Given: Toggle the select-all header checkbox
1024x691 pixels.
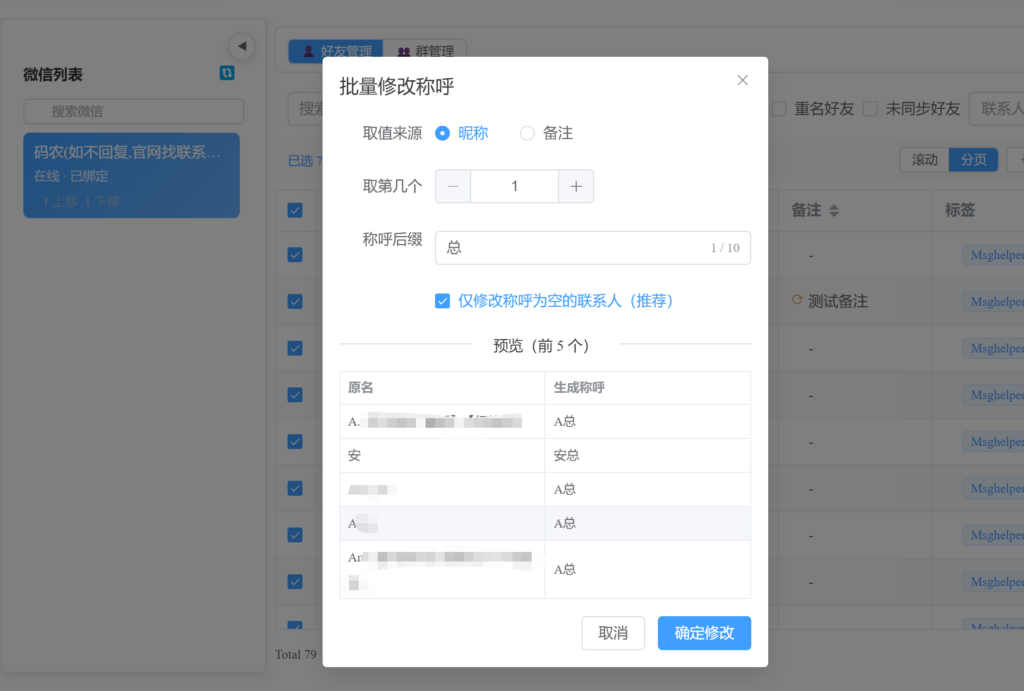Looking at the screenshot, I should click(295, 210).
